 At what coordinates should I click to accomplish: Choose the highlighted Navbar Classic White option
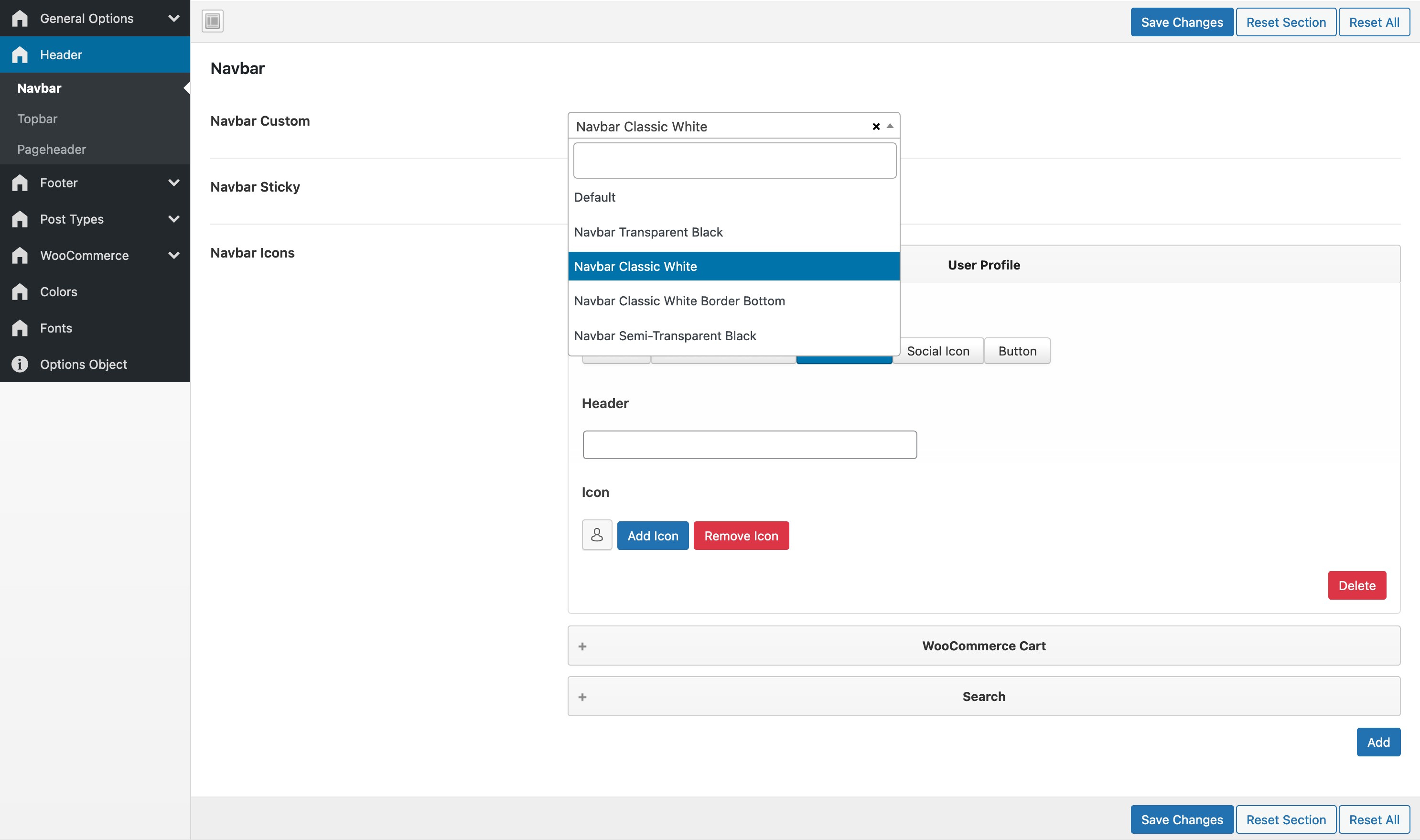(x=733, y=266)
